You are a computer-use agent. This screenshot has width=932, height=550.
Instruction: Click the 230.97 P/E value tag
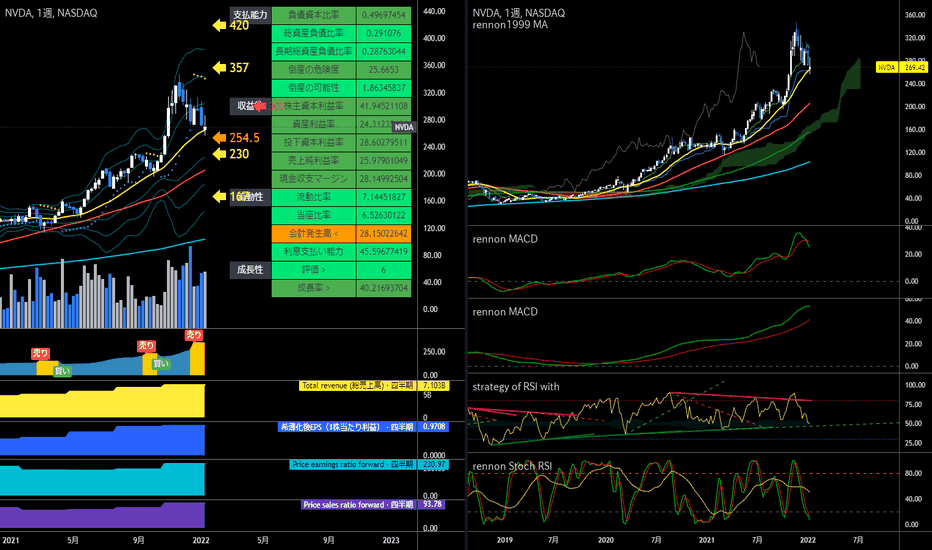pos(433,464)
